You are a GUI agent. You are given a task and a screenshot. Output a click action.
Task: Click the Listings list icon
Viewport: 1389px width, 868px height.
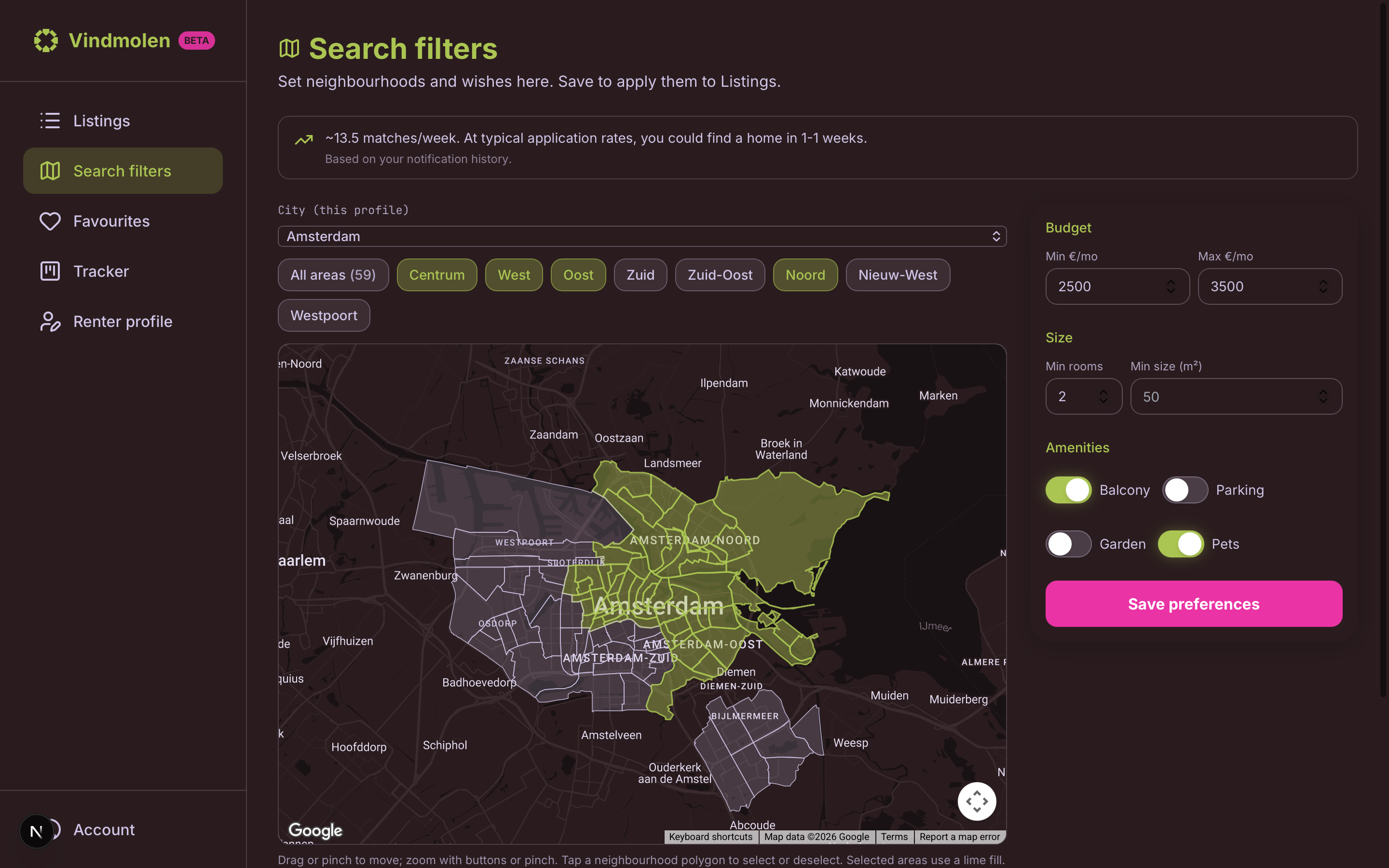(50, 121)
